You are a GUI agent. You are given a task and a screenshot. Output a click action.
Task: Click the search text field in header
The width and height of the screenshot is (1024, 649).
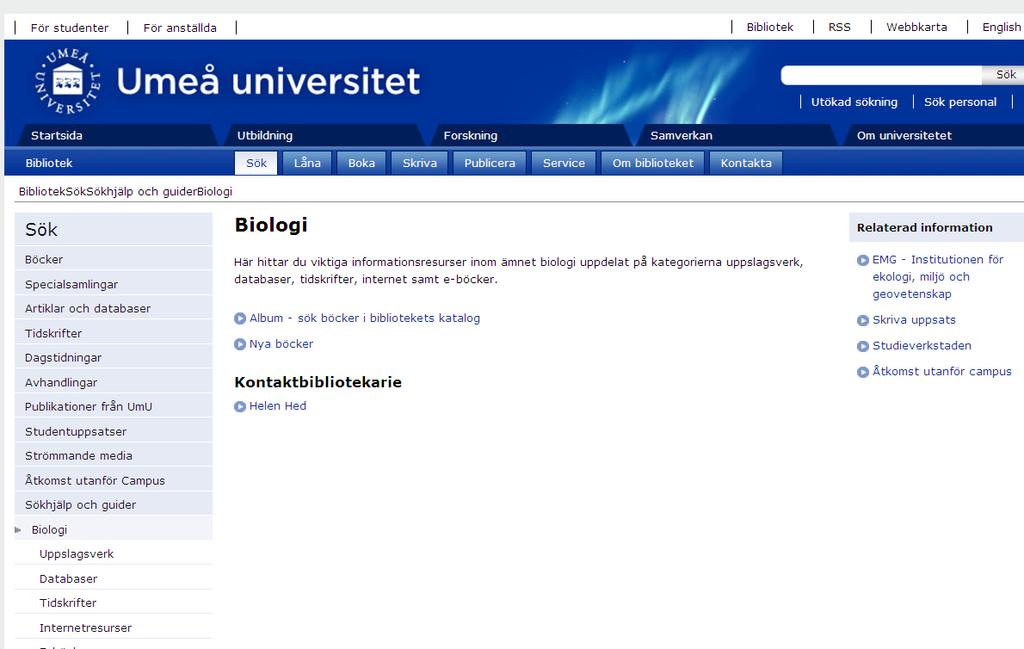pos(882,75)
